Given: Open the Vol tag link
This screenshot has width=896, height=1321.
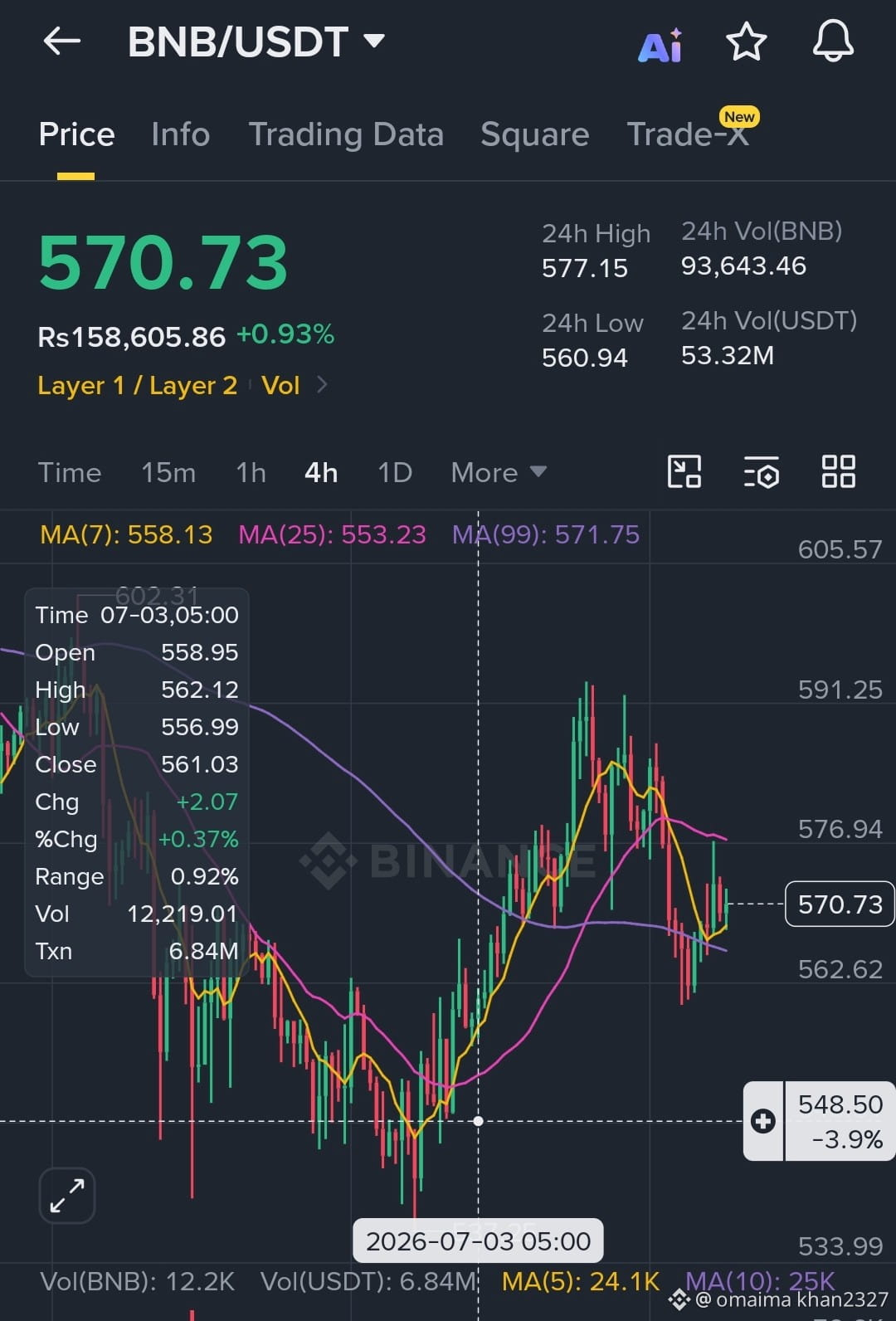Looking at the screenshot, I should (280, 386).
